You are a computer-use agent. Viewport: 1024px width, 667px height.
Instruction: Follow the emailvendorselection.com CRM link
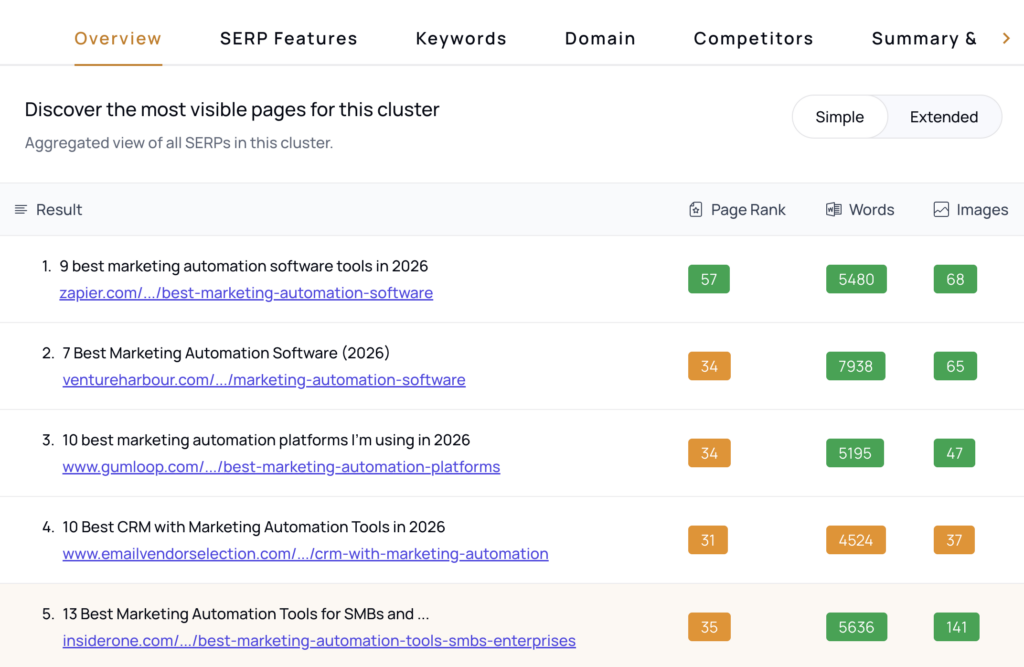coord(305,554)
